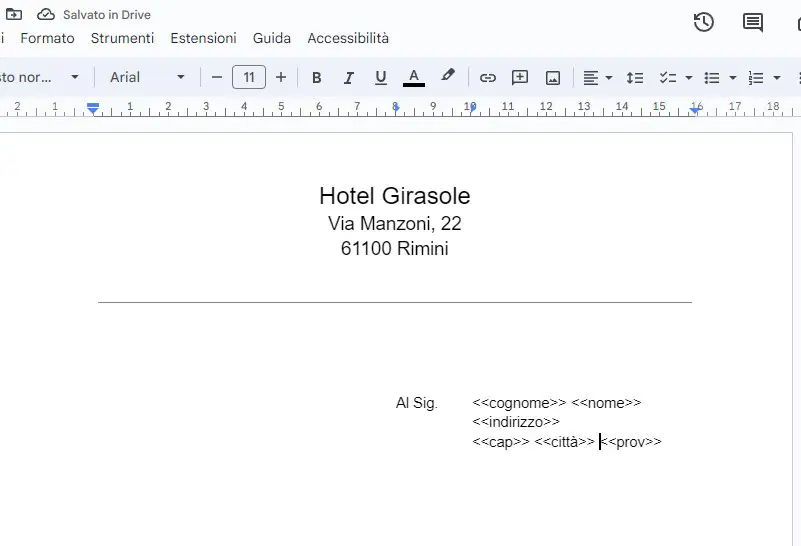The width and height of the screenshot is (801, 546).
Task: Toggle underline formatting
Action: pos(381,78)
